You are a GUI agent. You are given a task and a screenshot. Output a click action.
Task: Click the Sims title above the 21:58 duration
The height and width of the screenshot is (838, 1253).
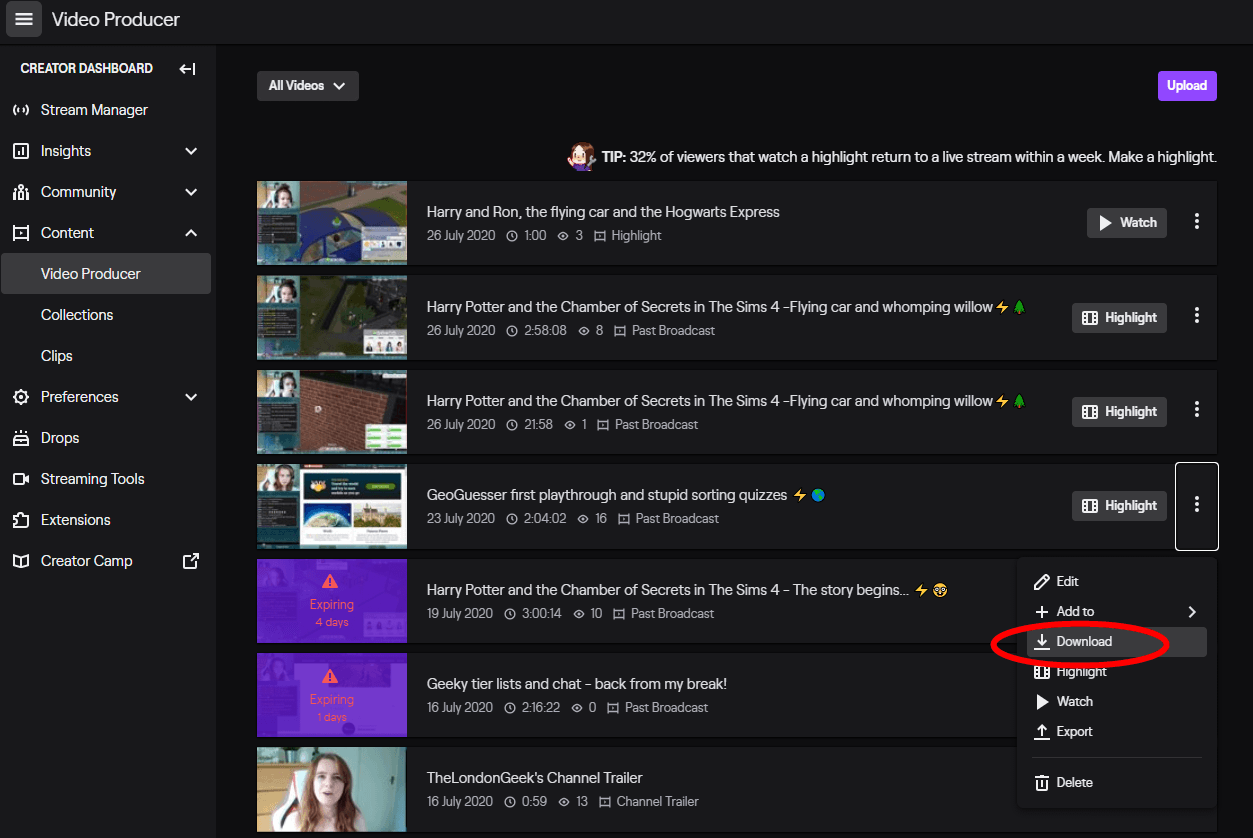coord(710,401)
